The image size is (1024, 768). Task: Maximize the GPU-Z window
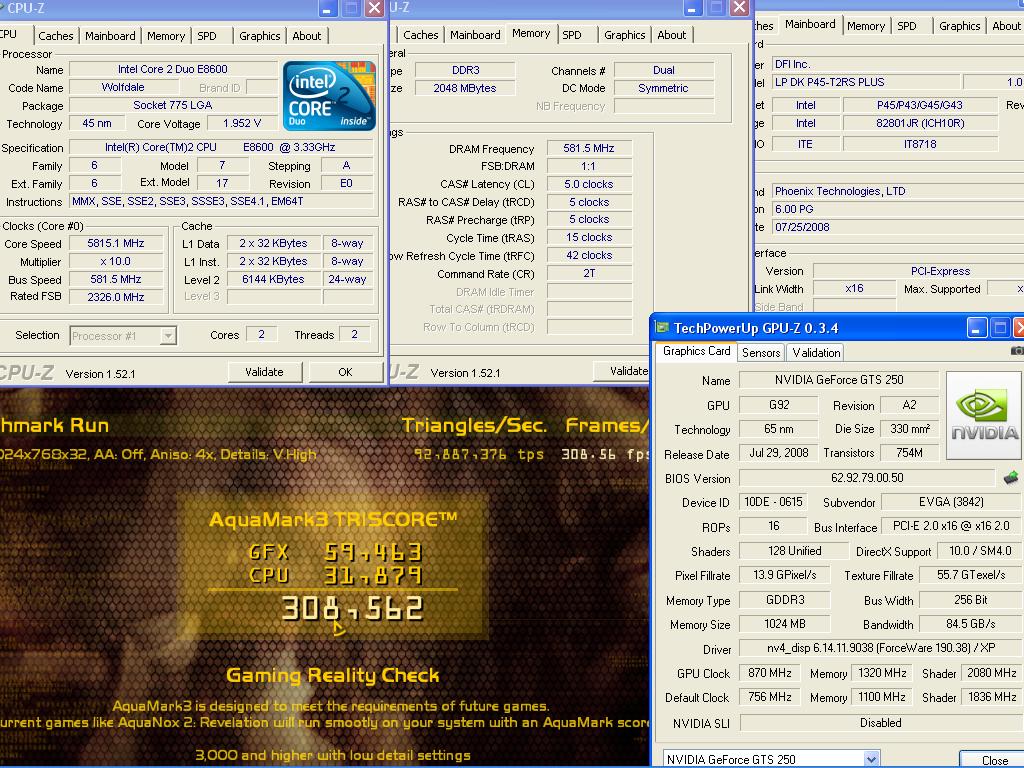[x=1000, y=328]
